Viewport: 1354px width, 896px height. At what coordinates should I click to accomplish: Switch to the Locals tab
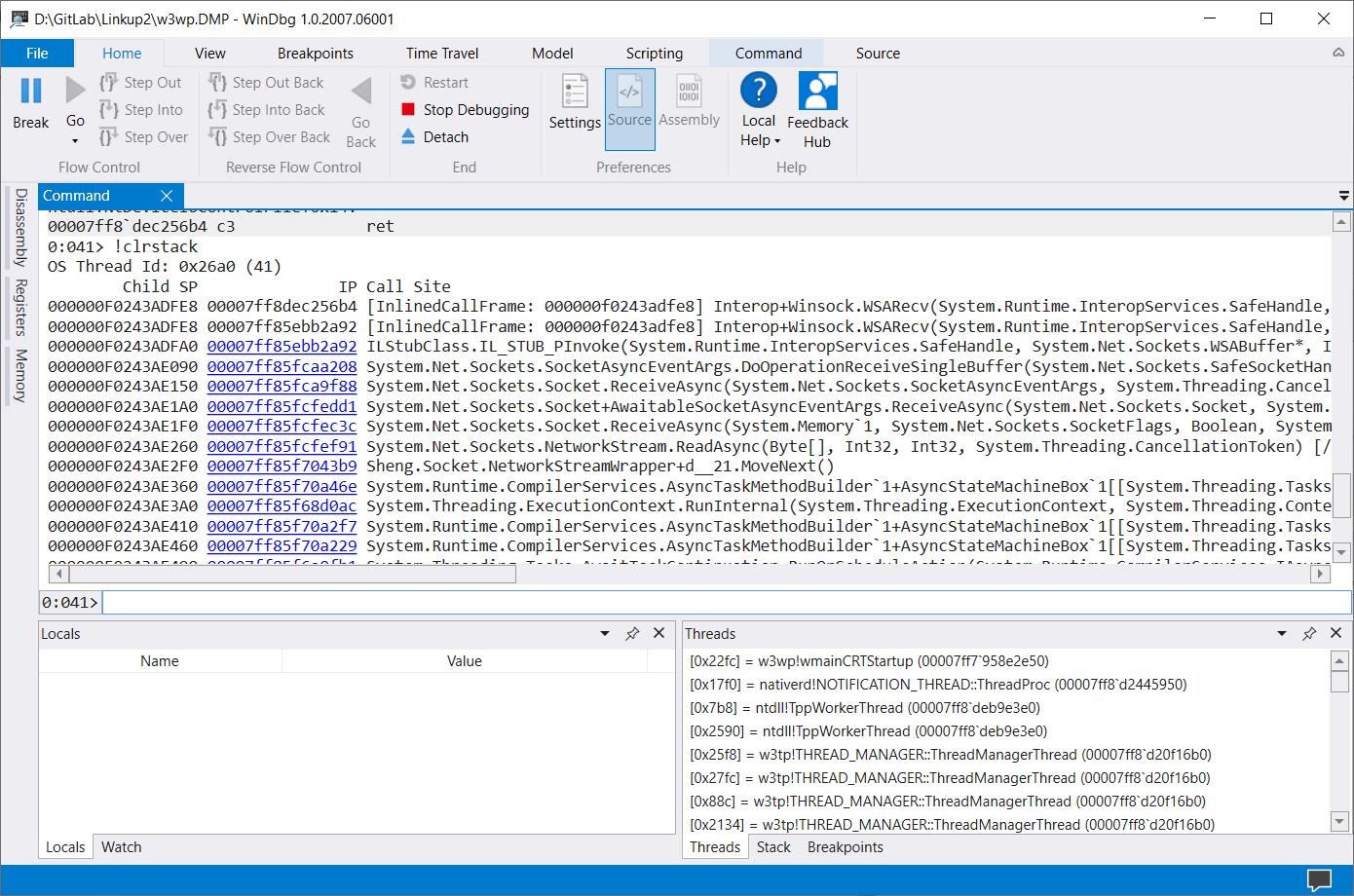[65, 847]
